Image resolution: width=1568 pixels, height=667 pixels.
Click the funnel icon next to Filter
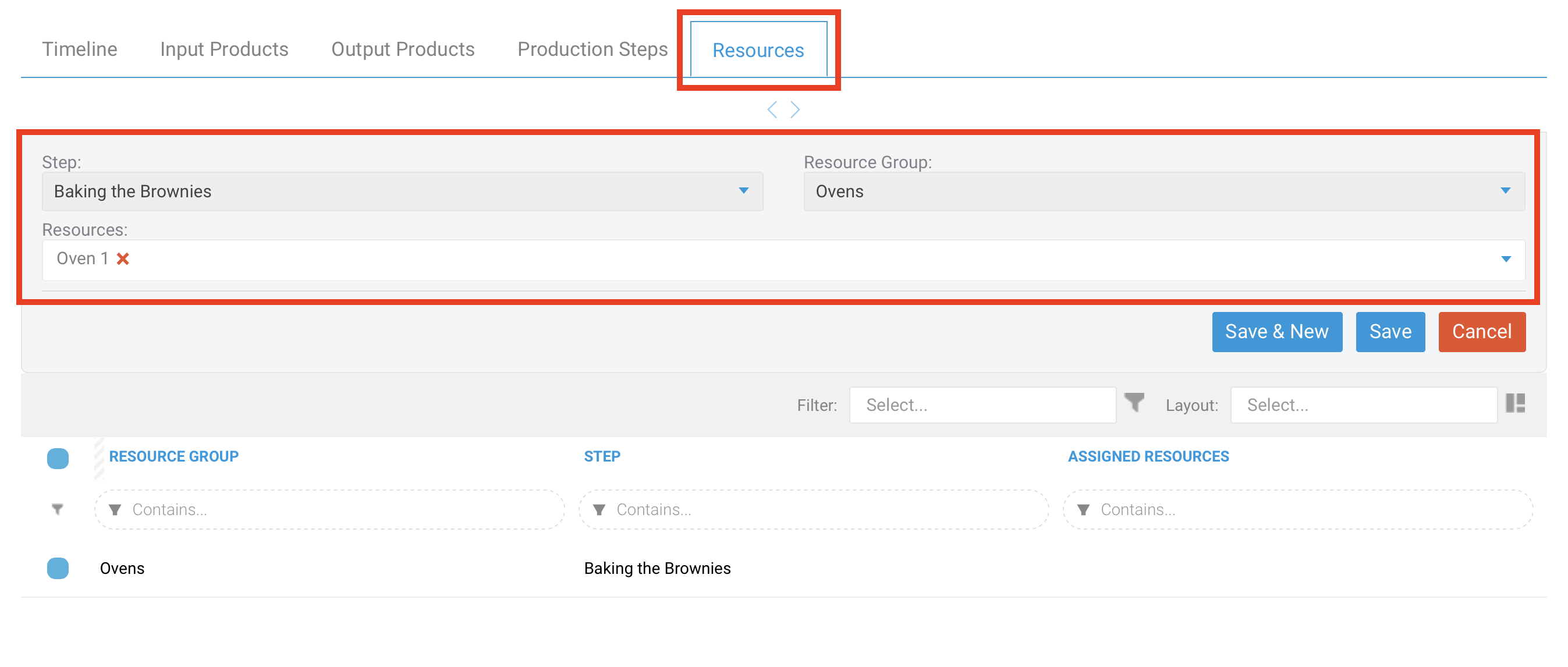[x=1133, y=402]
